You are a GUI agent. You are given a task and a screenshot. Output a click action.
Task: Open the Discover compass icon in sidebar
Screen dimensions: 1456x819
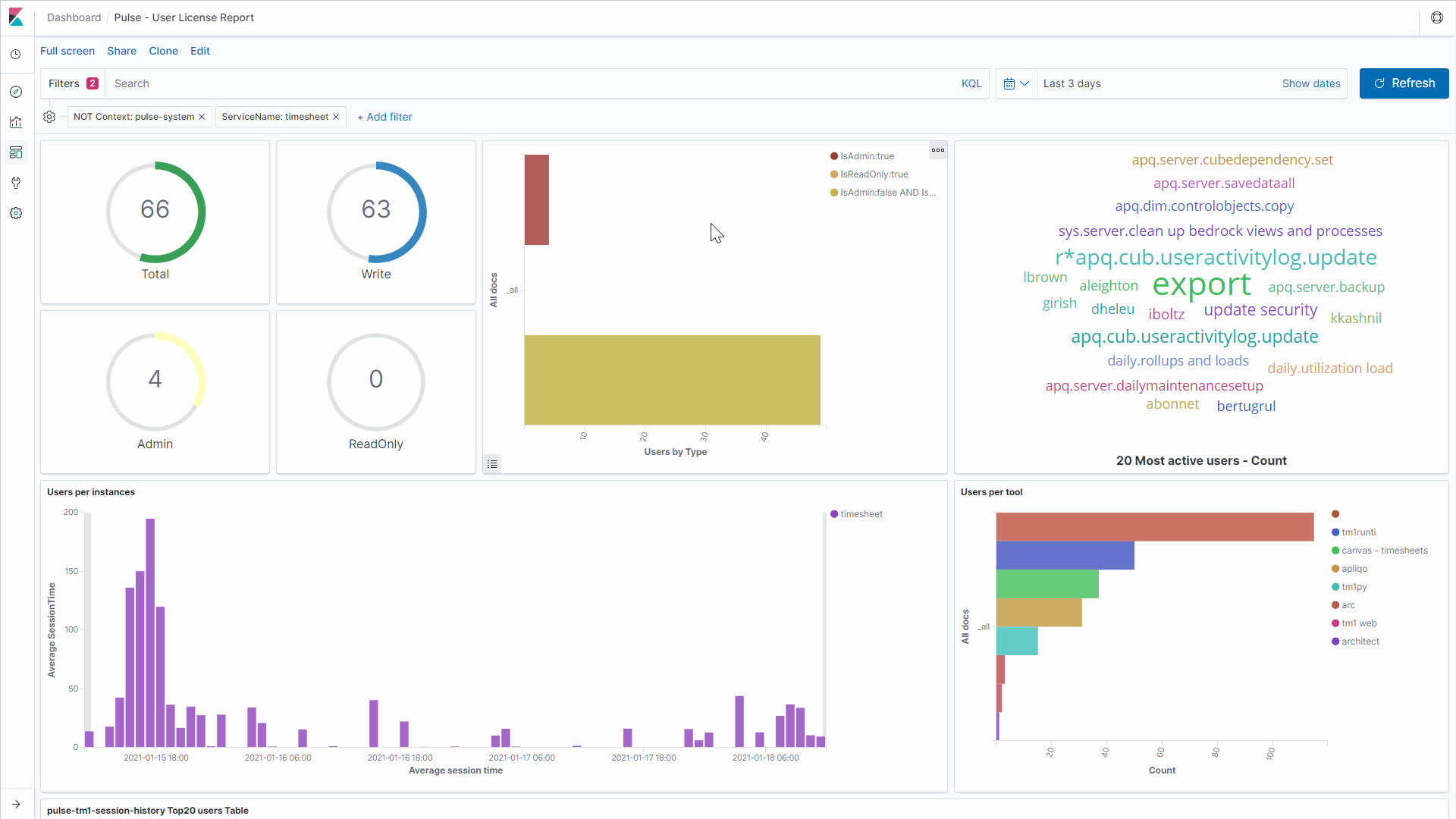(16, 91)
